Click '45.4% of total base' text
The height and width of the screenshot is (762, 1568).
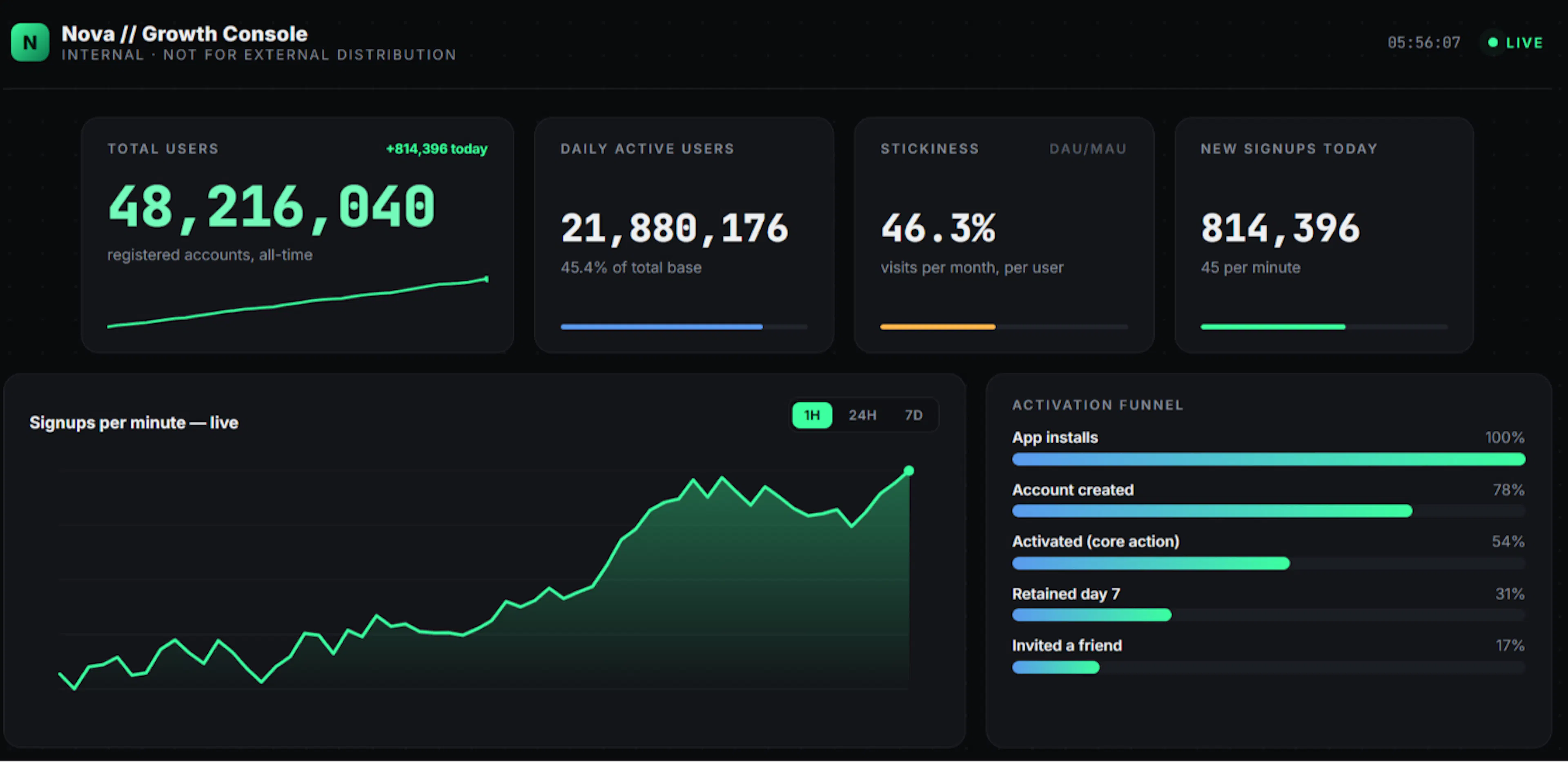click(630, 267)
